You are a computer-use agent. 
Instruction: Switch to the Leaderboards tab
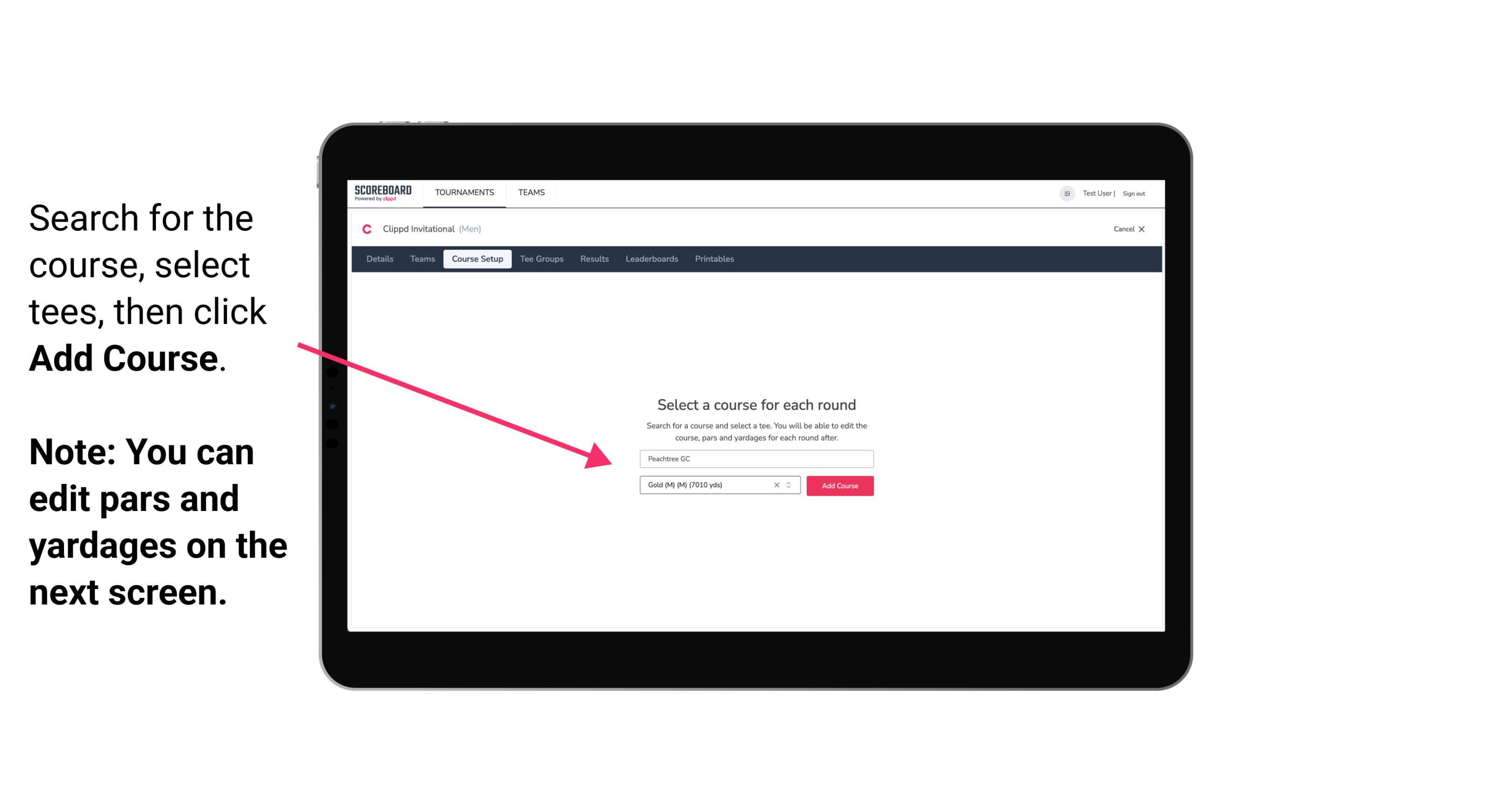(x=651, y=258)
